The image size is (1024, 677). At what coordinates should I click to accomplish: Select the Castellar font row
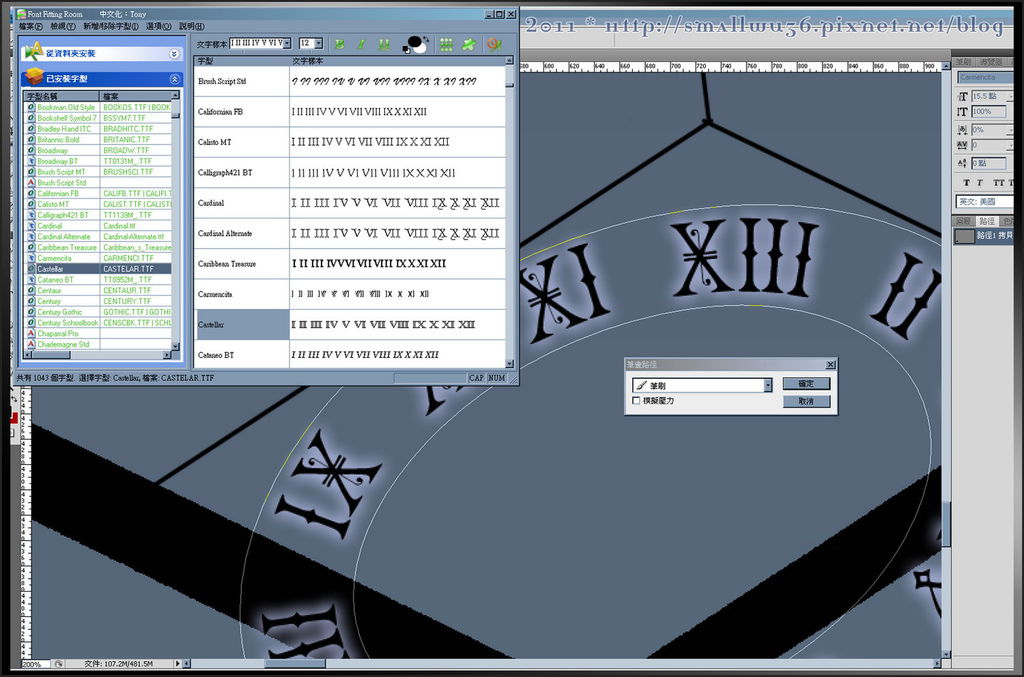98,269
